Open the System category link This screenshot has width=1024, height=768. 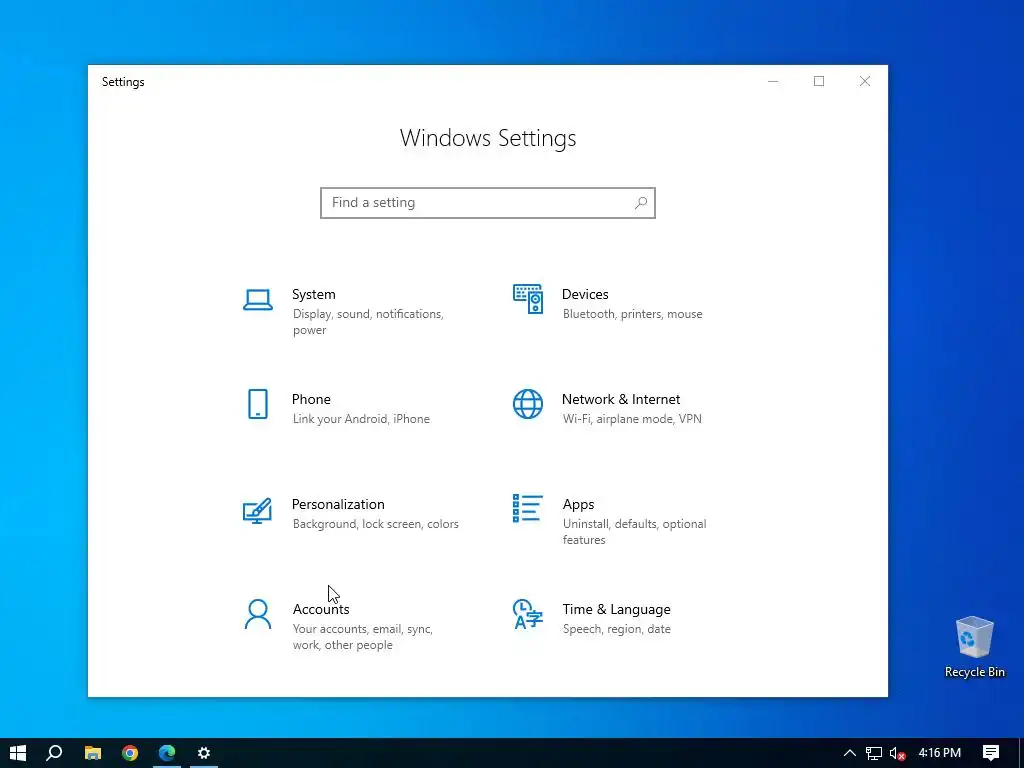coord(313,295)
